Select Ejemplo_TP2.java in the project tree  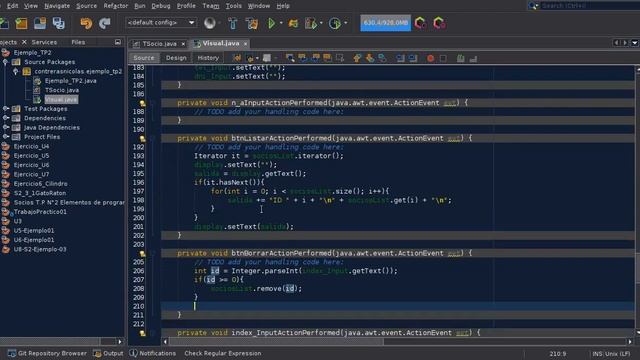point(70,81)
